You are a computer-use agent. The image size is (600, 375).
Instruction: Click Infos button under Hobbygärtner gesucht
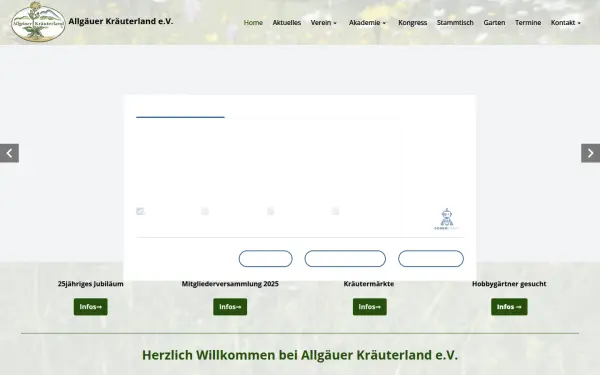[x=509, y=307]
